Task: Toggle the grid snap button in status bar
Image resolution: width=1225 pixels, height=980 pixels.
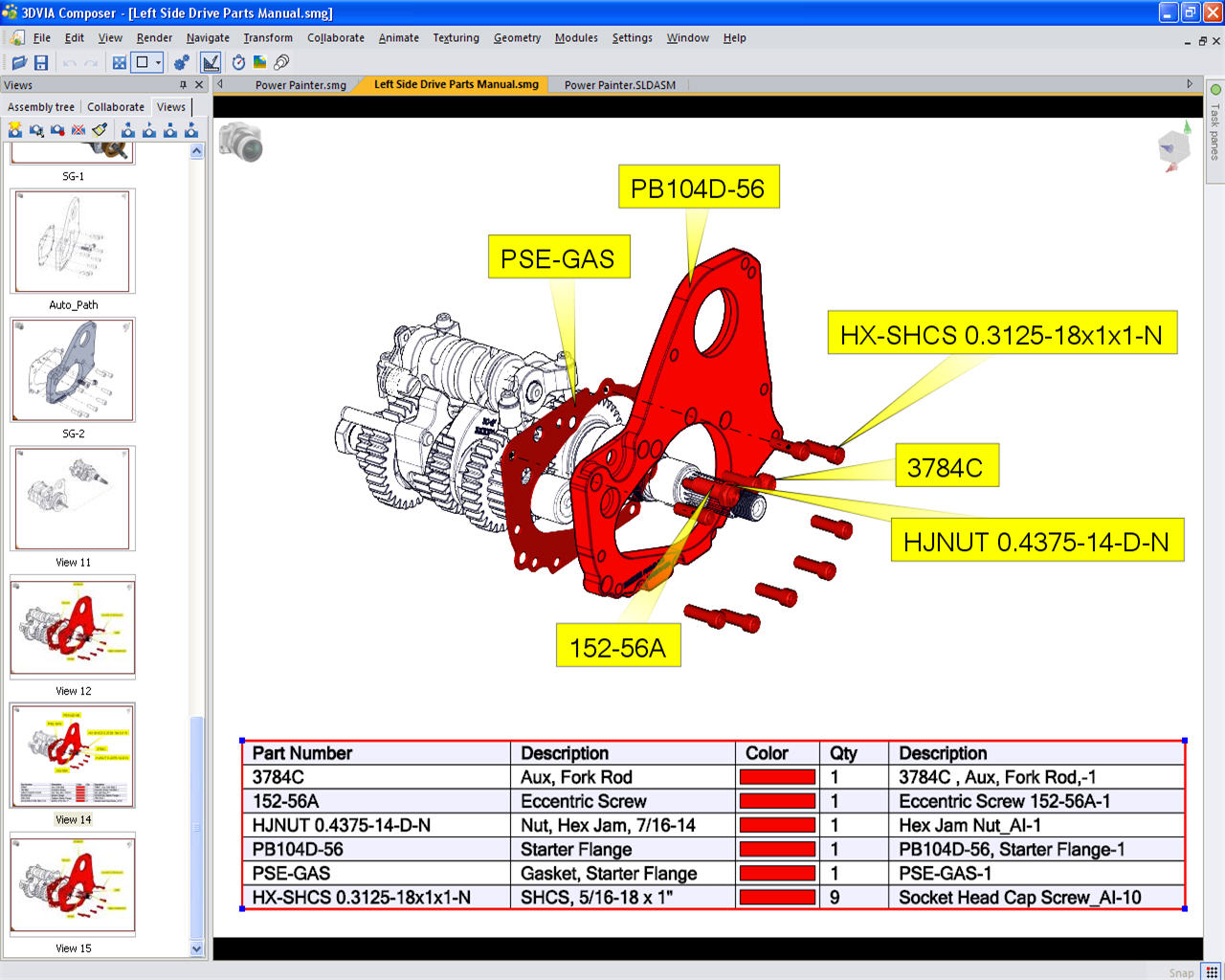Action: click(x=1212, y=971)
